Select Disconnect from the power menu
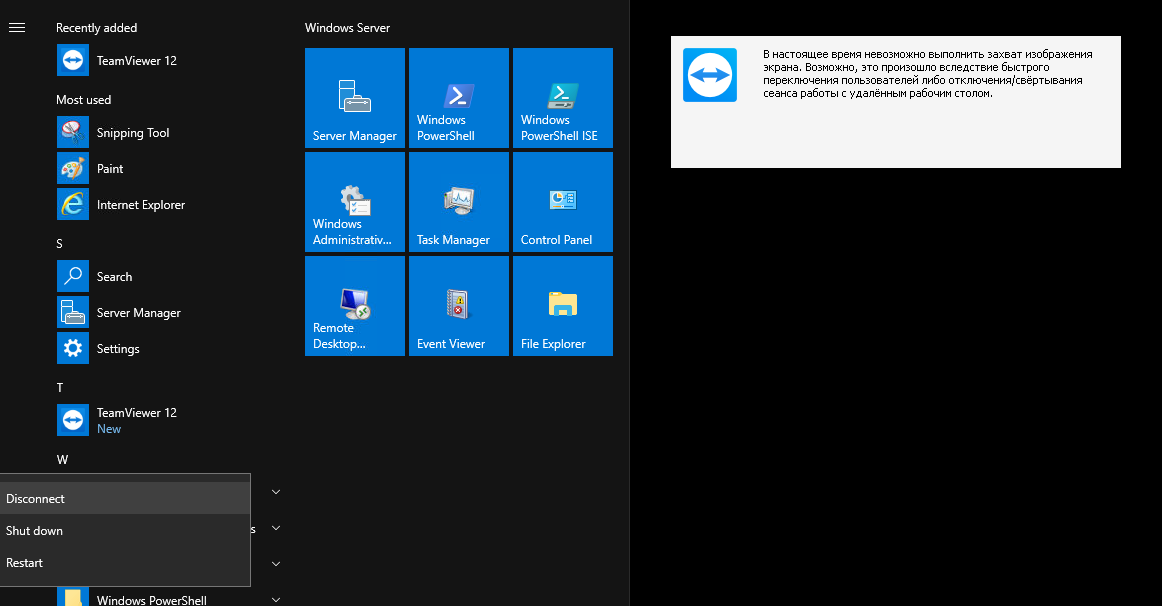Image resolution: width=1162 pixels, height=606 pixels. coord(125,499)
